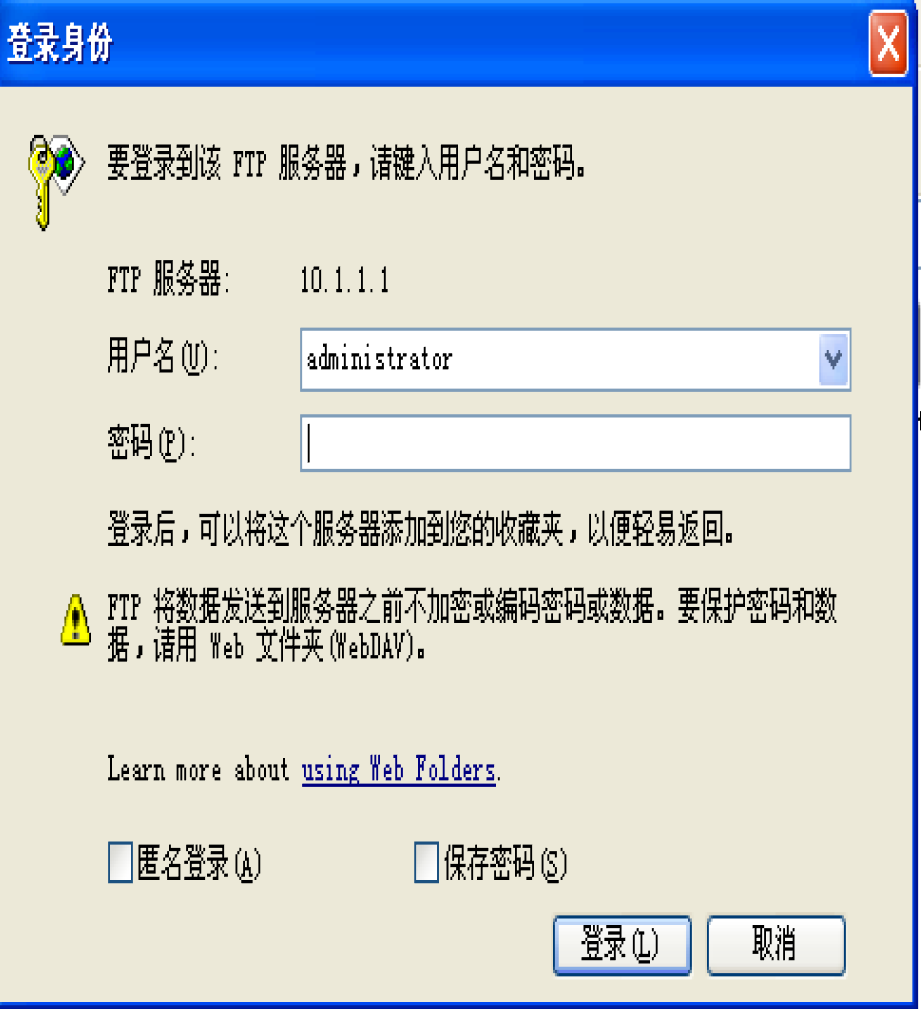Click the 匿名登录(A) label text

click(199, 862)
